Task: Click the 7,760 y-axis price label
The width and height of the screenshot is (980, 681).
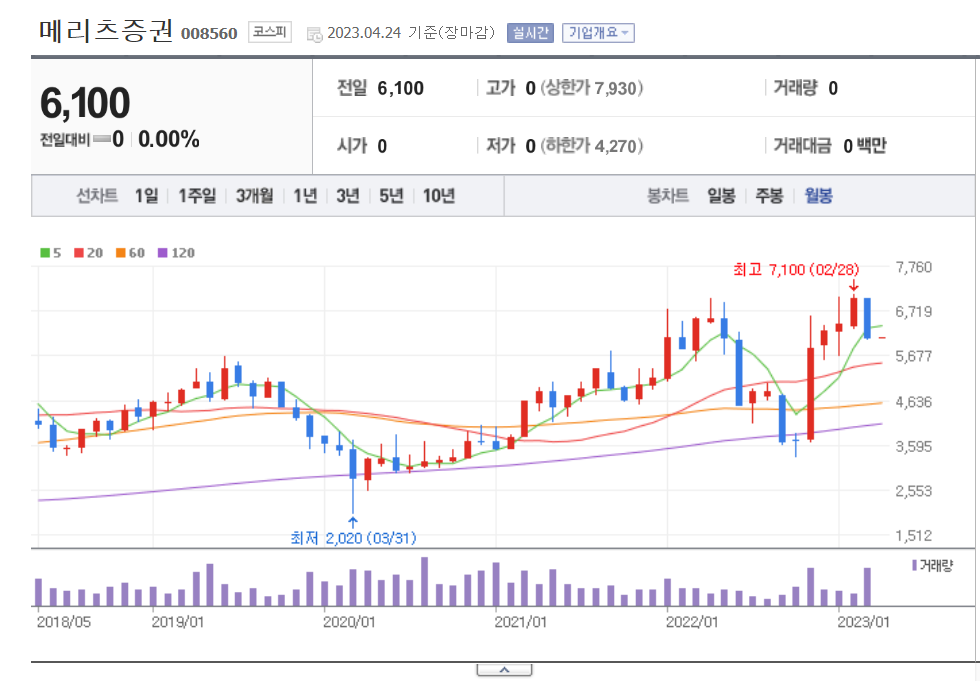Action: pyautogui.click(x=914, y=267)
